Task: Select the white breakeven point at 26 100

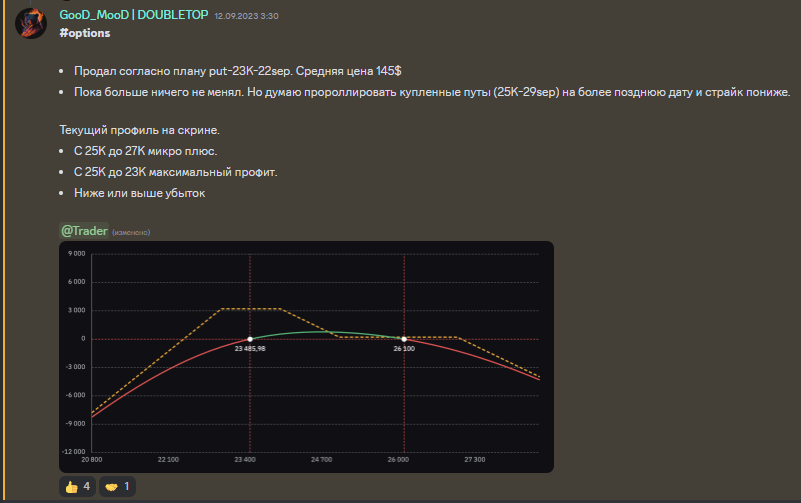Action: point(404,339)
